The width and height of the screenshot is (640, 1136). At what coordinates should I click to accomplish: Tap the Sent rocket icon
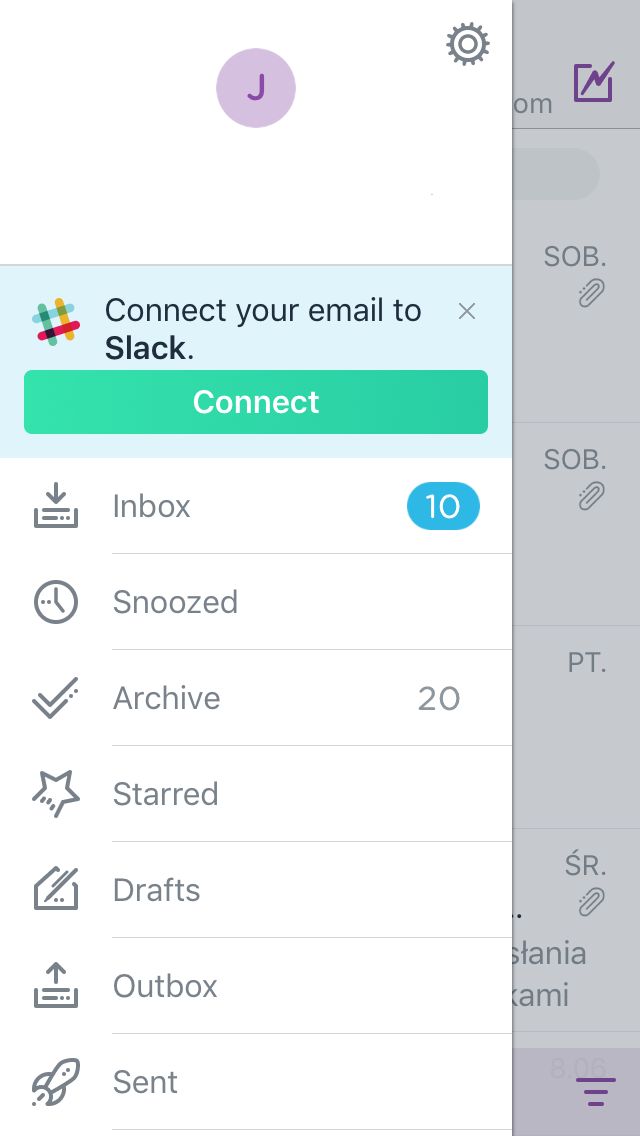coord(56,1082)
